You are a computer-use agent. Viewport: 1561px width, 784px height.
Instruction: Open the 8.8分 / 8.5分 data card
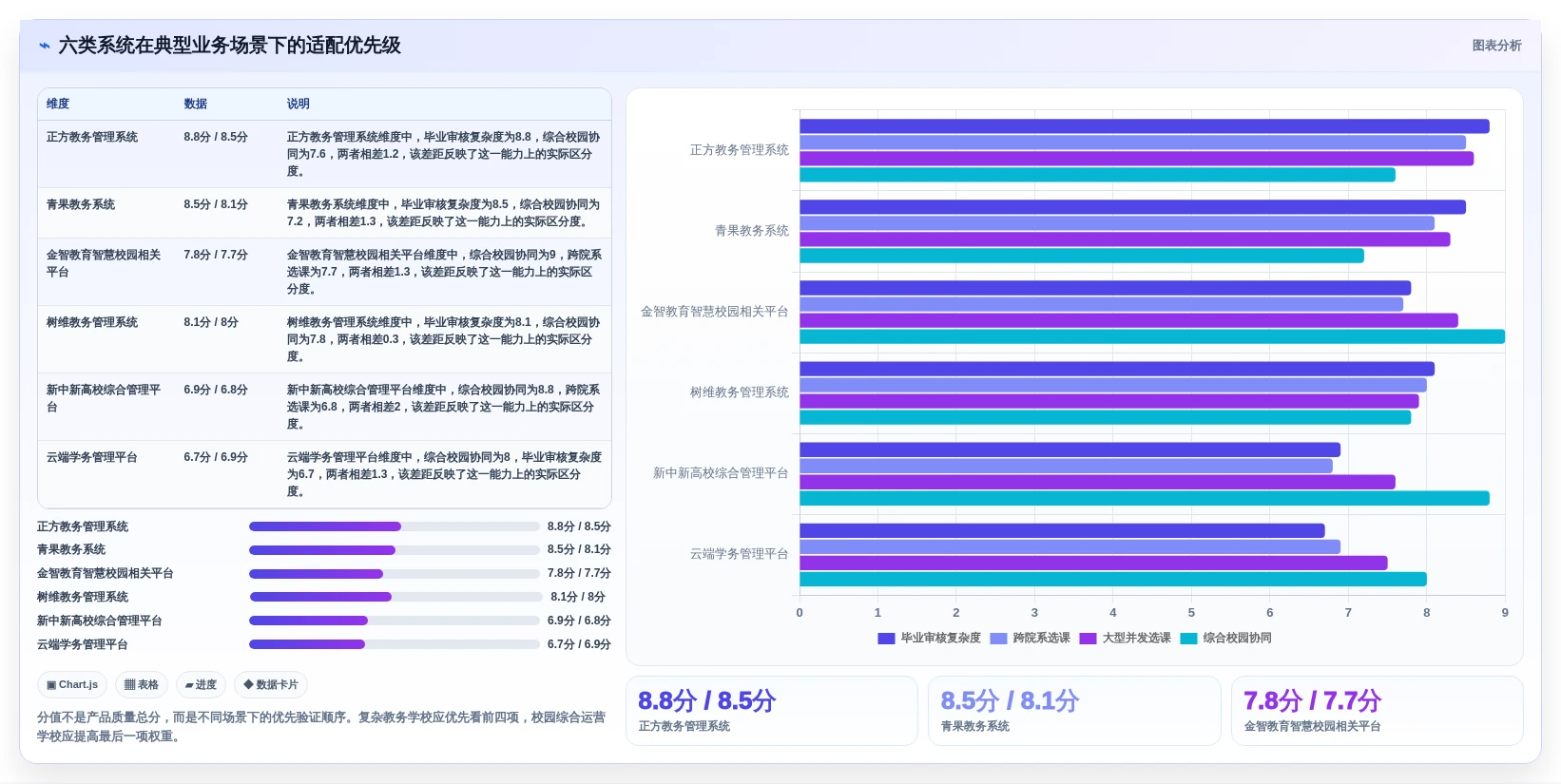772,711
